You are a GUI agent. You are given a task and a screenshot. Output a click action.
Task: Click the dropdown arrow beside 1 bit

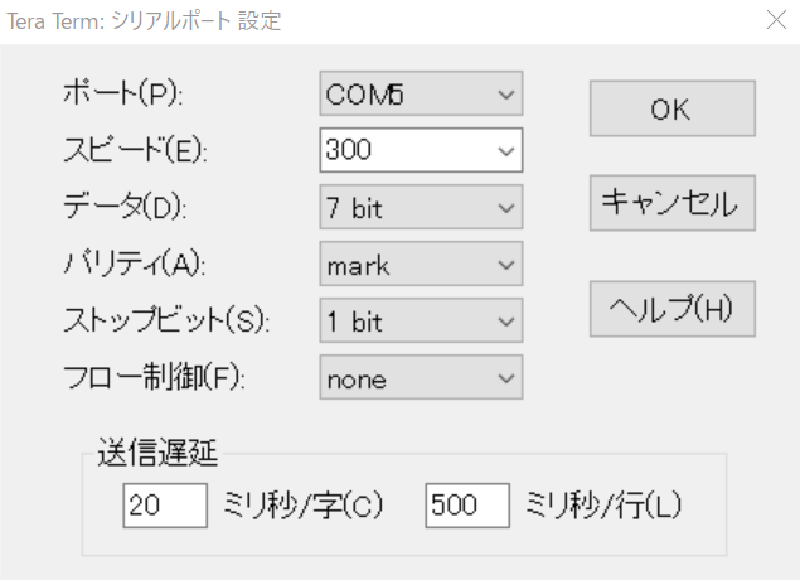click(x=506, y=321)
